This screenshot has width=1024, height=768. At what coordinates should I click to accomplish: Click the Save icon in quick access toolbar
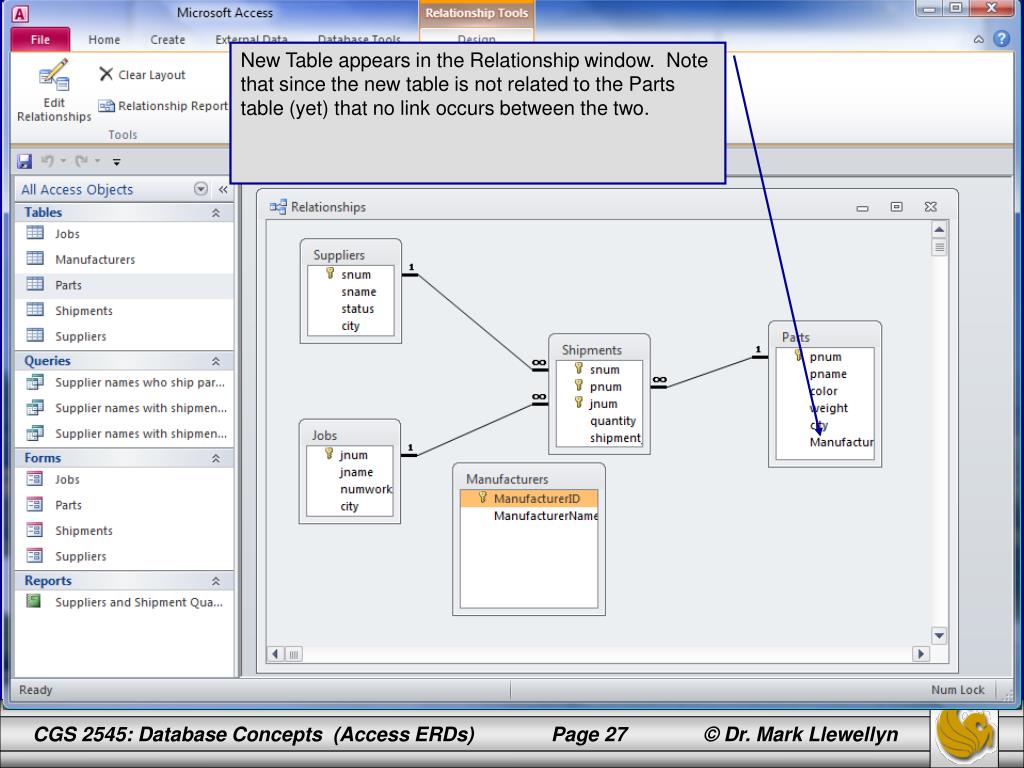pos(25,161)
